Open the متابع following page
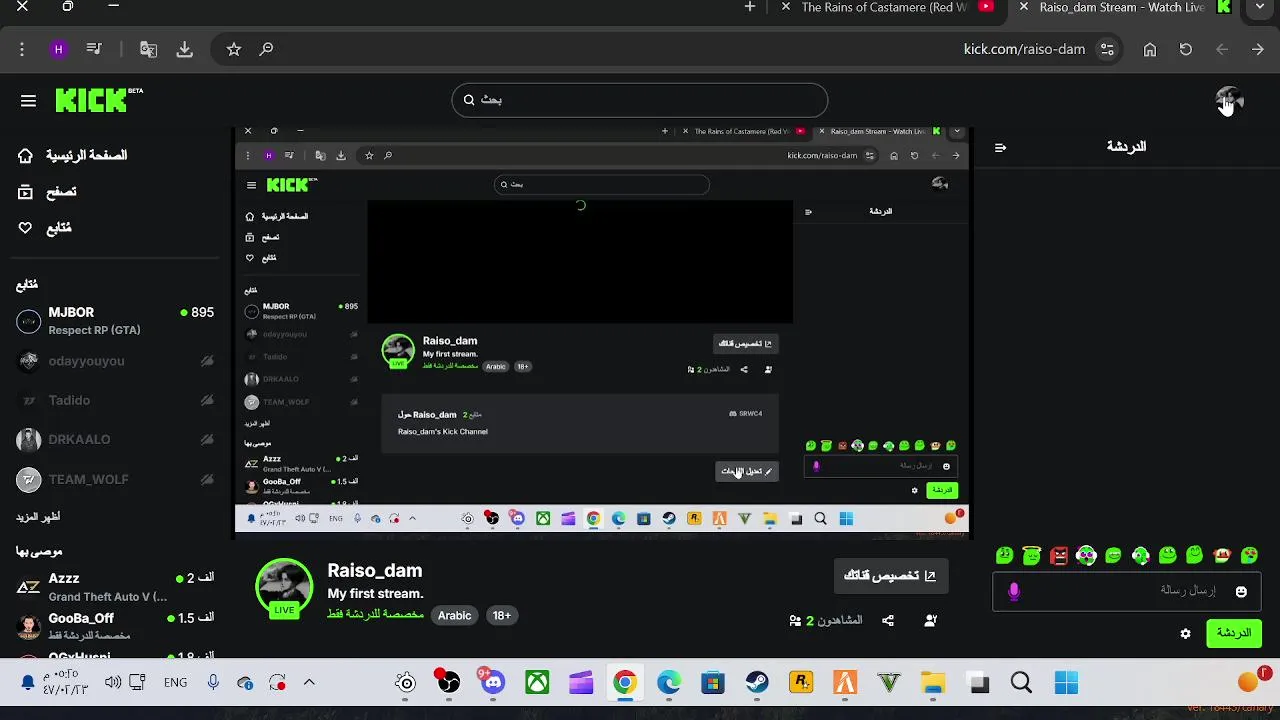Image resolution: width=1280 pixels, height=720 pixels. pyautogui.click(x=45, y=228)
